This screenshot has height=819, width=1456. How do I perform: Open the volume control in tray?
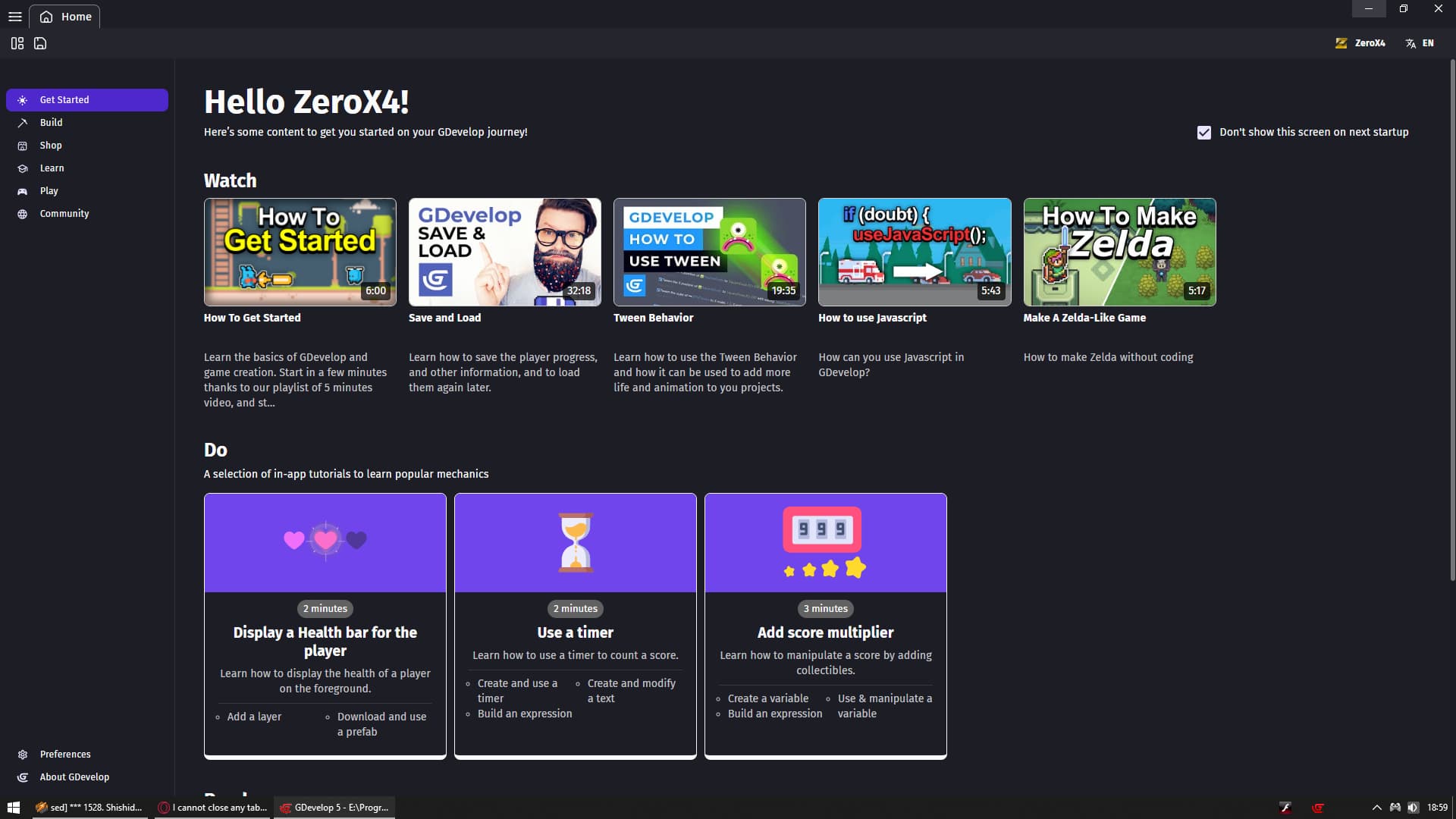point(1414,808)
